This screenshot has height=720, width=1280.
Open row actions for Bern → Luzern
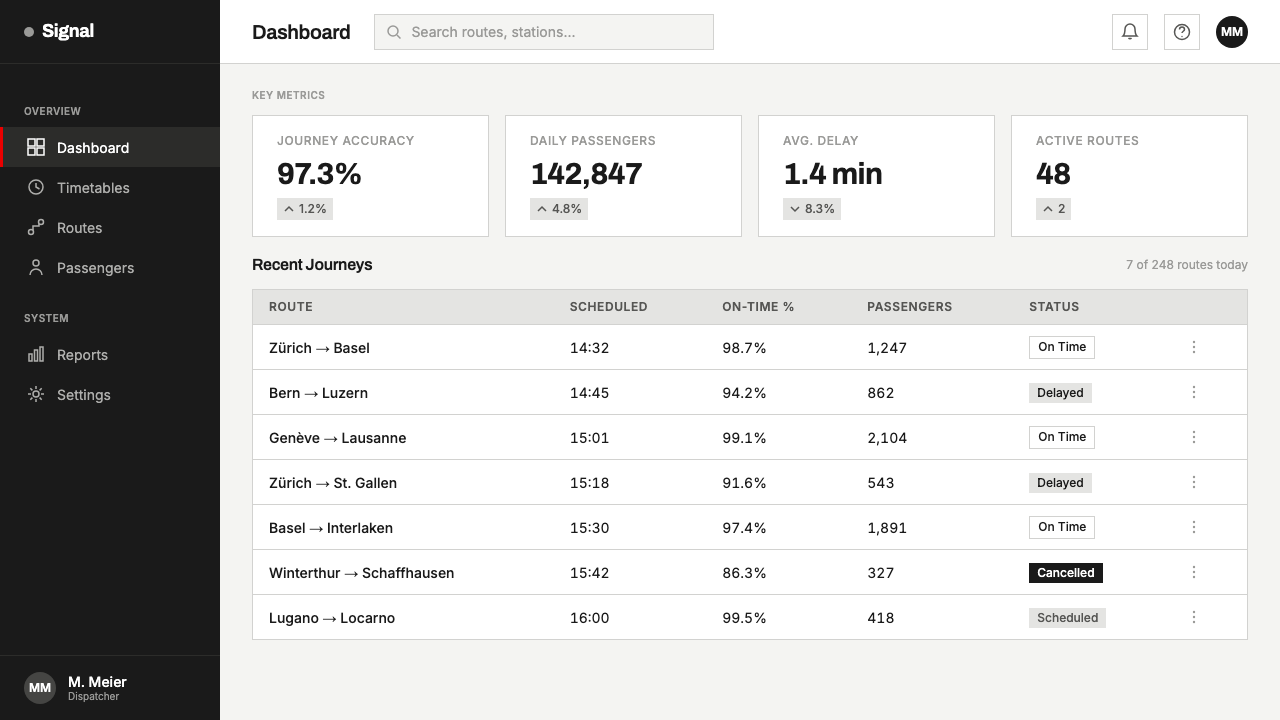1194,392
